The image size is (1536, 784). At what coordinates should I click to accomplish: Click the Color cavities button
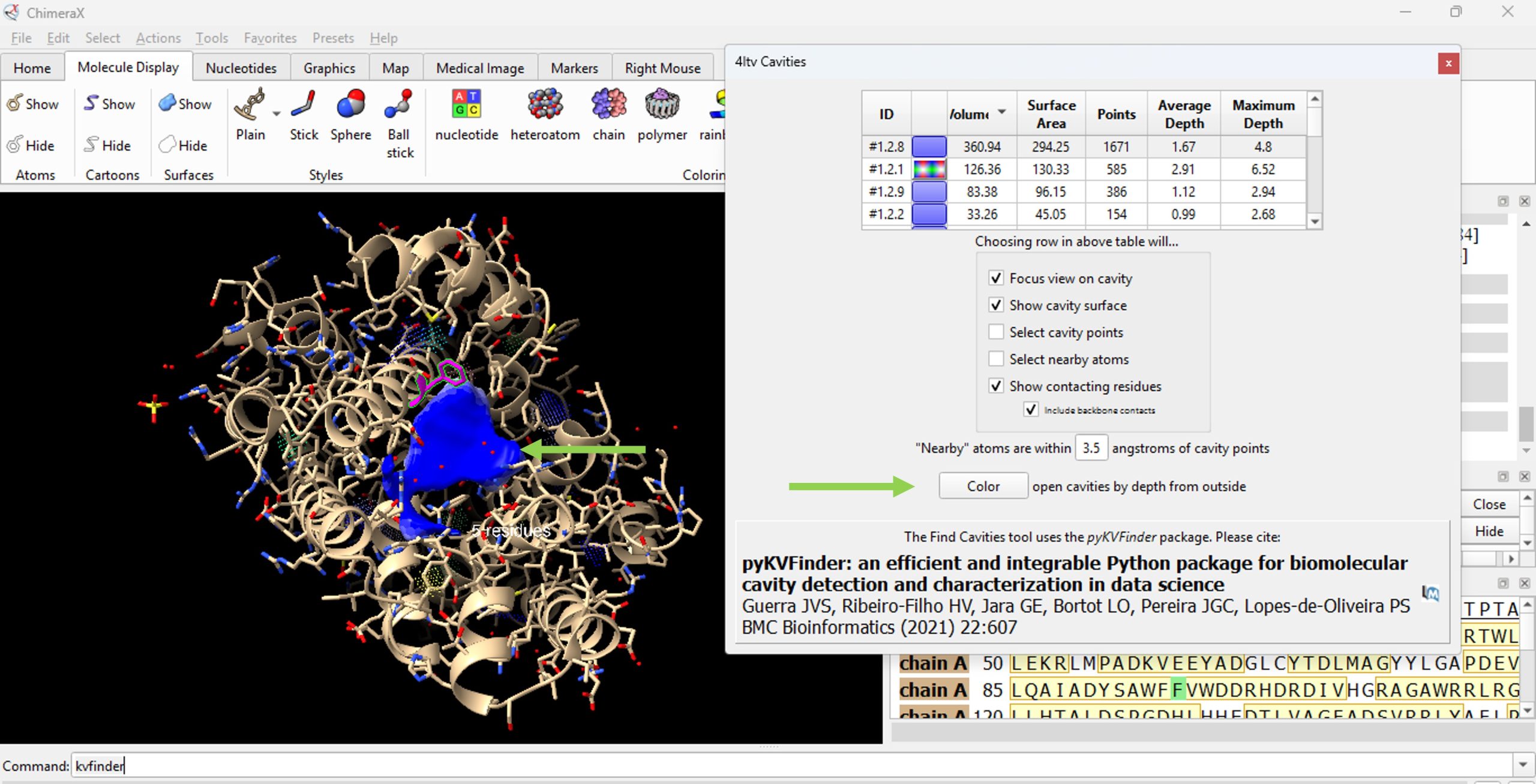[x=982, y=486]
